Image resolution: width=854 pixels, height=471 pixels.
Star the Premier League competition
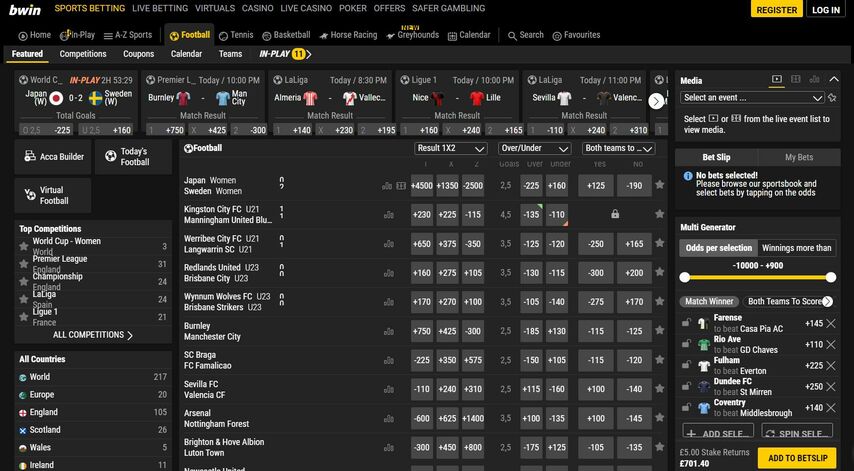(x=23, y=264)
